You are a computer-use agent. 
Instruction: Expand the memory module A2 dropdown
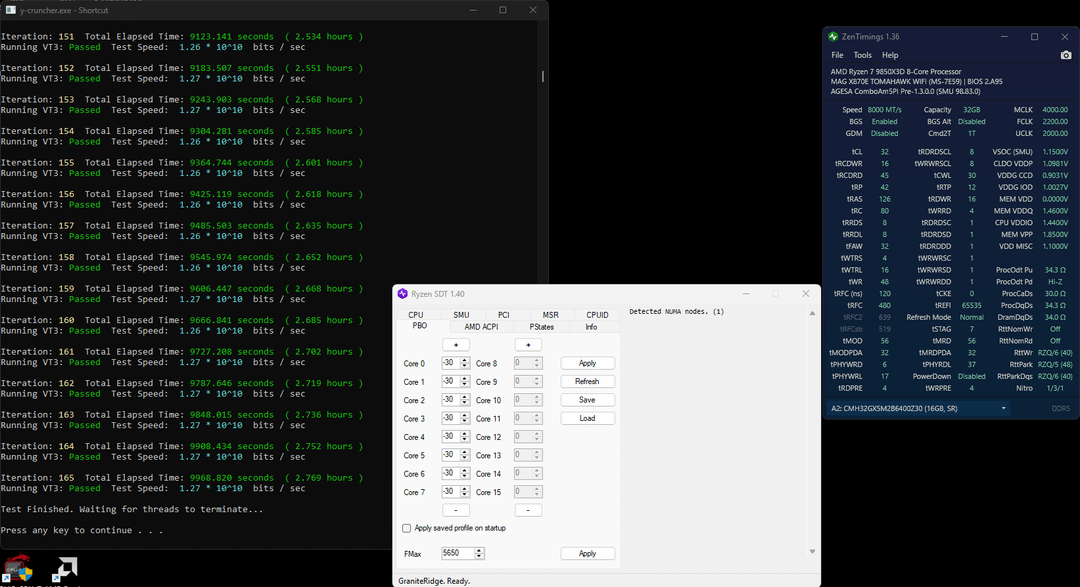(1003, 408)
